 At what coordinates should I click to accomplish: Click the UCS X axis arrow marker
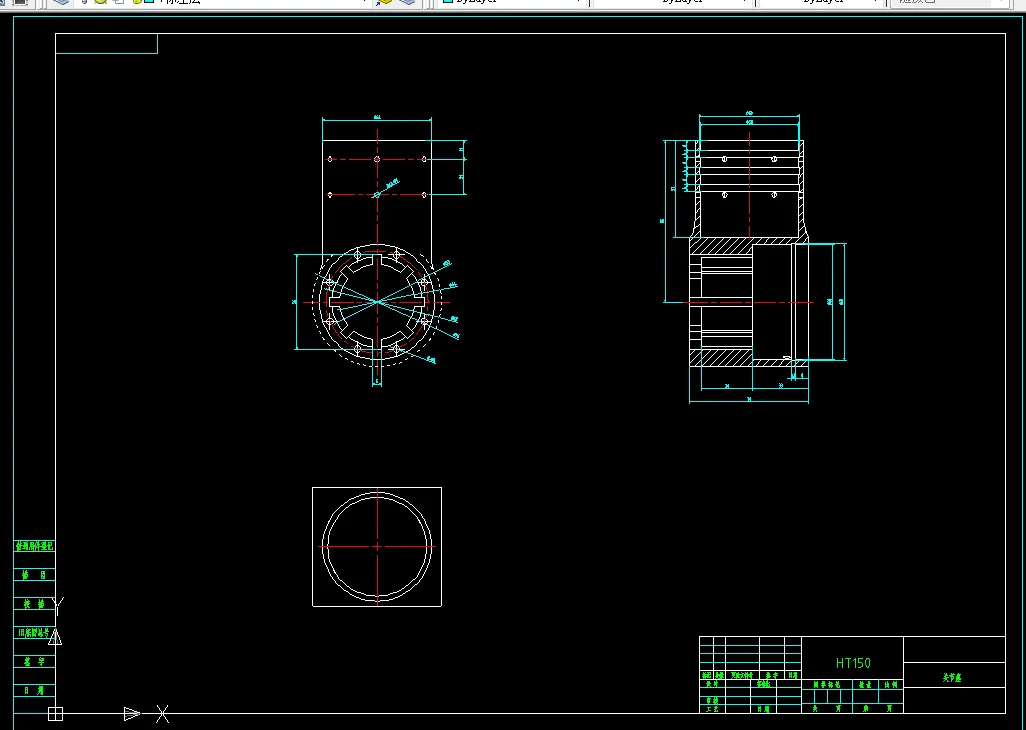coord(132,714)
